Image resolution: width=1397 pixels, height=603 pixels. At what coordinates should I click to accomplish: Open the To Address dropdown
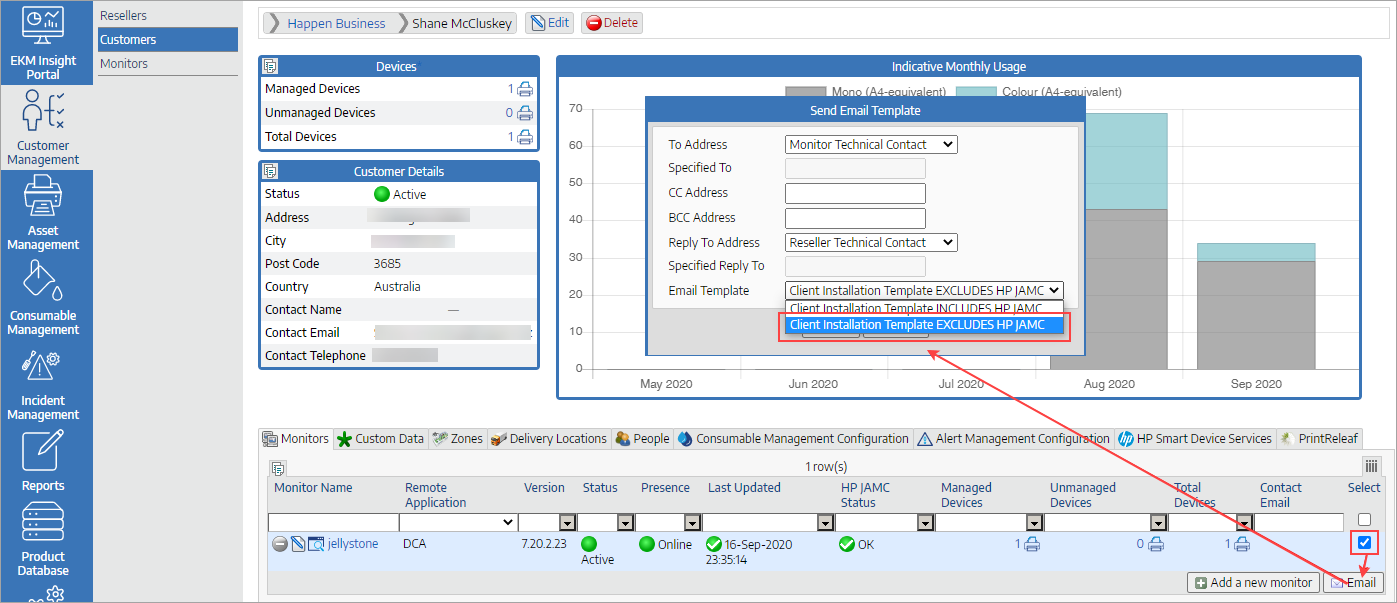click(x=871, y=145)
